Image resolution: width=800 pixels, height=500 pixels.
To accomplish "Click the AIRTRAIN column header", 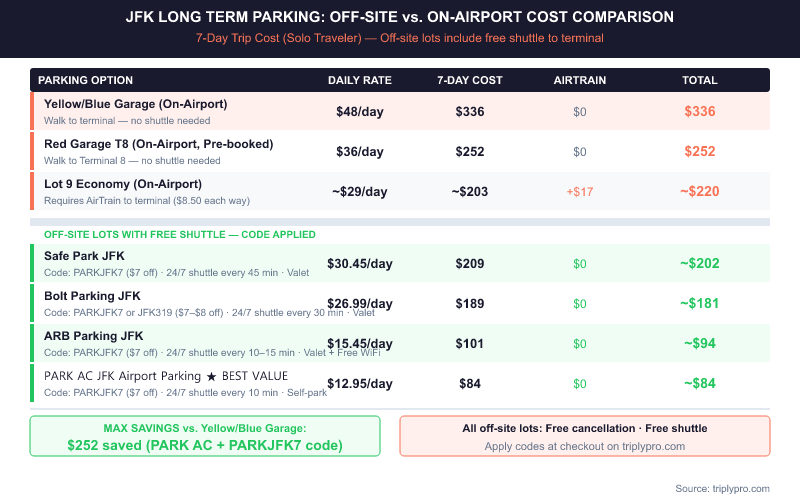I will 580,80.
